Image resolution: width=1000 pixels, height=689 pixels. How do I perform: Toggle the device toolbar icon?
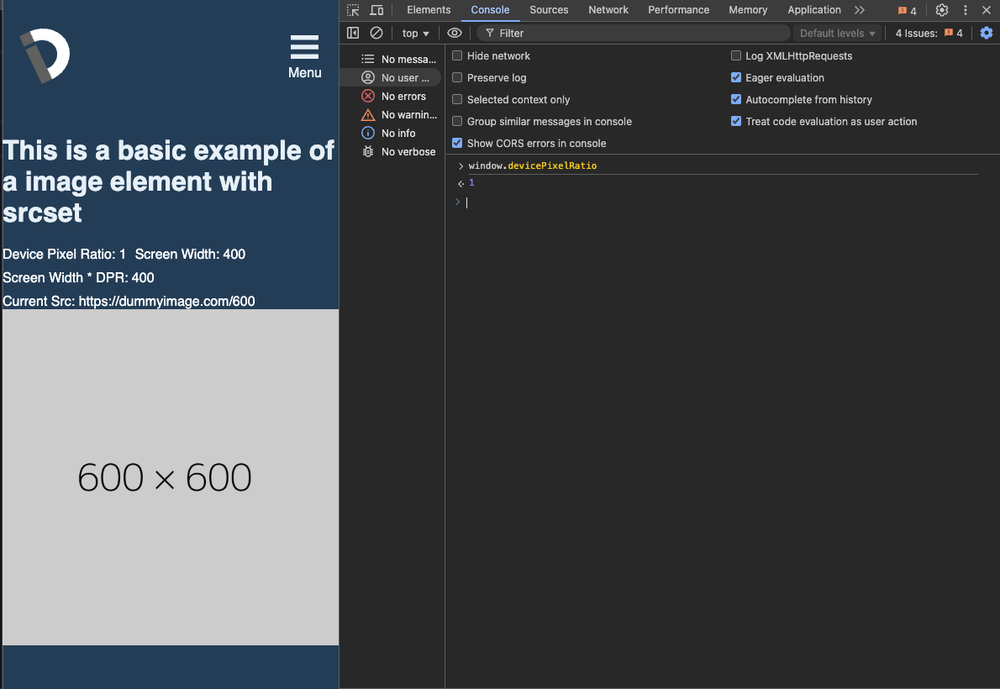coord(377,10)
